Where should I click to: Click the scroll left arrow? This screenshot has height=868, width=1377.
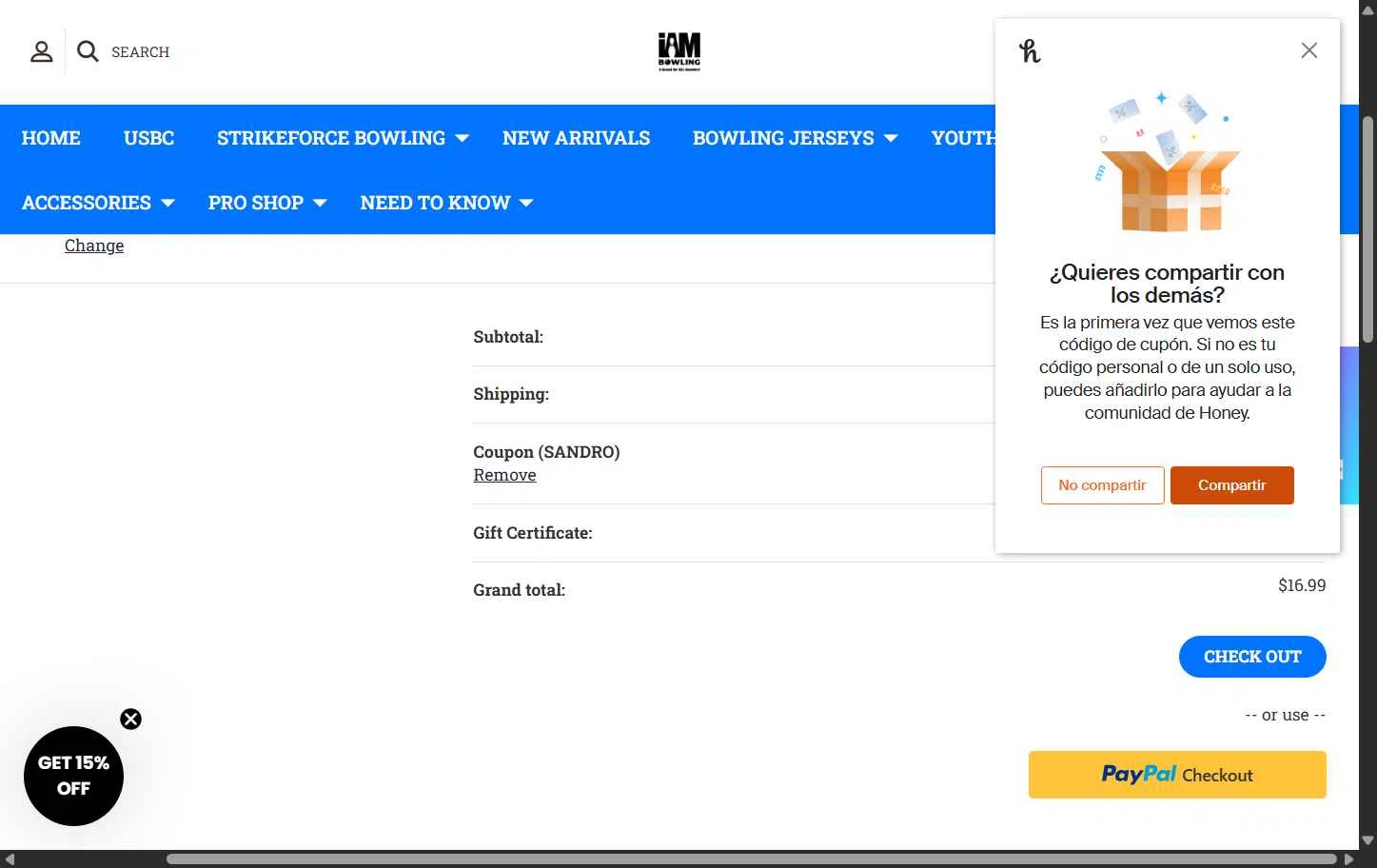coord(10,859)
